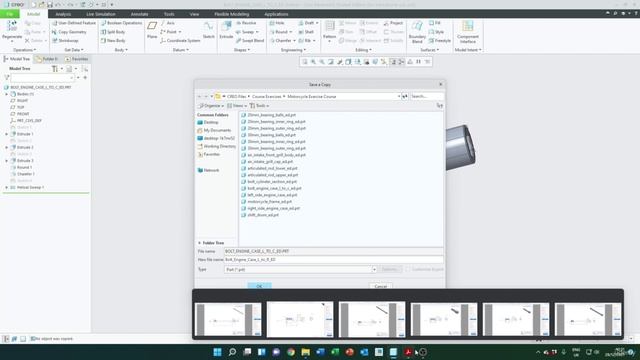Switch to the Analysis tab
This screenshot has height=360, width=640.
click(x=63, y=14)
